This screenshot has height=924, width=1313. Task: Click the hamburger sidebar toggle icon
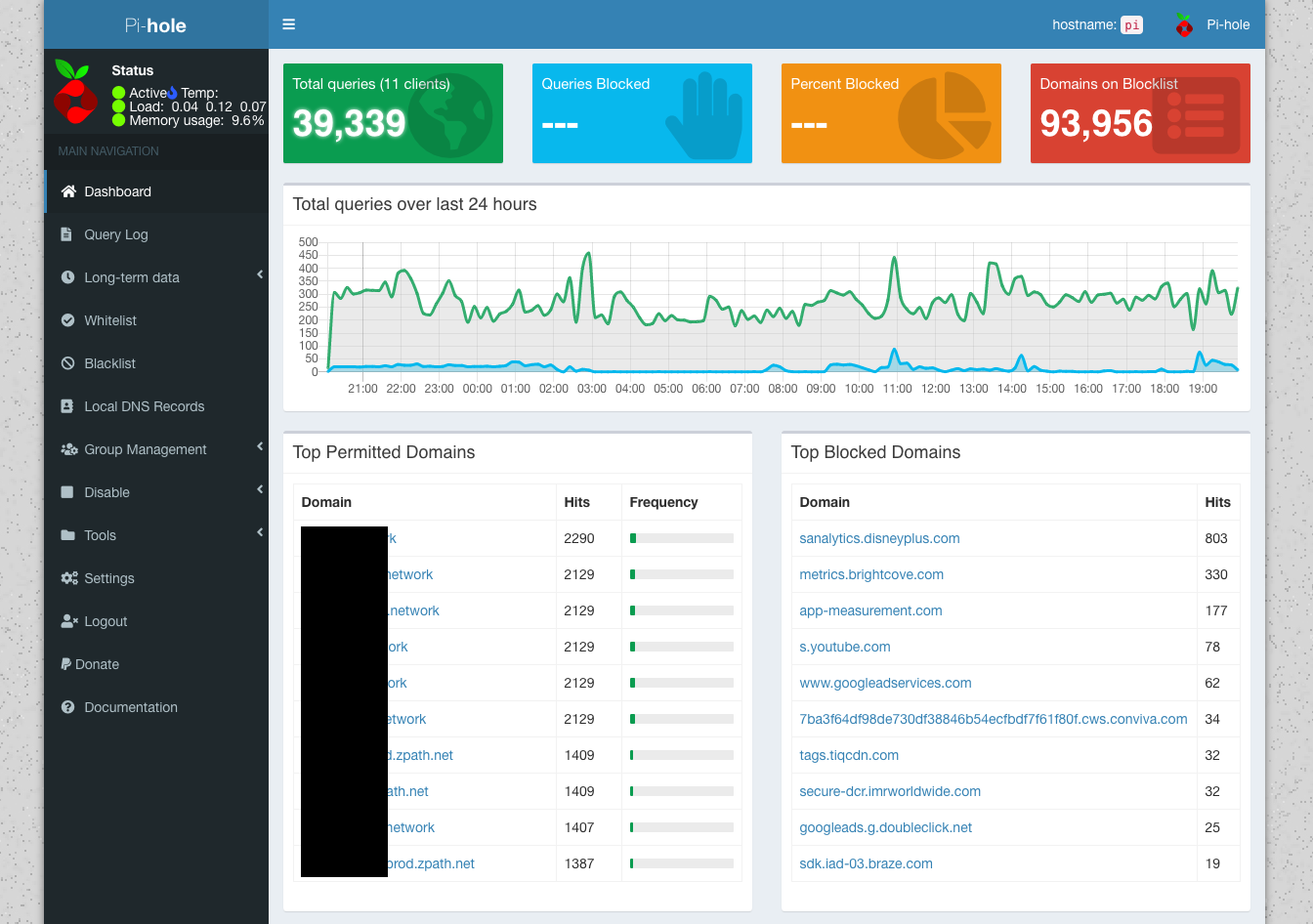(x=289, y=24)
